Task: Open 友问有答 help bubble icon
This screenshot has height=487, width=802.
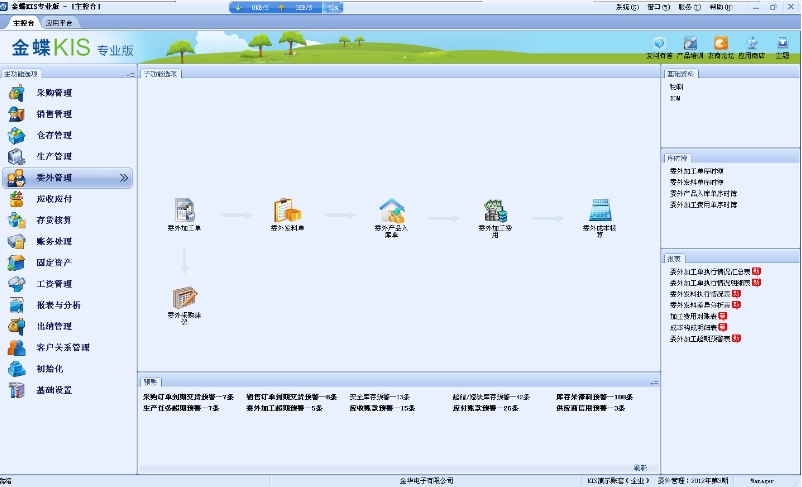Action: pyautogui.click(x=660, y=43)
